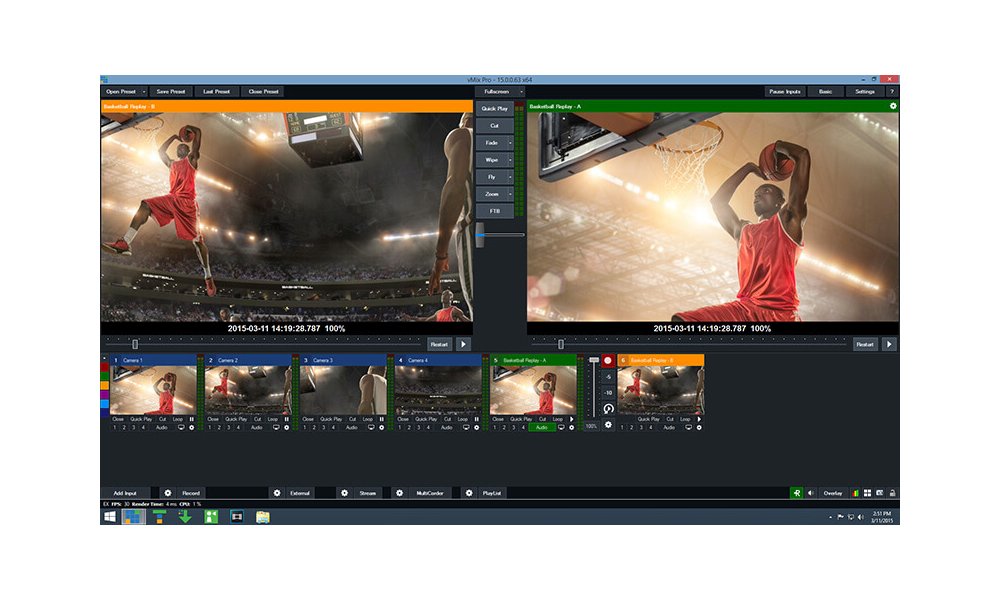Switch to the Basic interface mode
This screenshot has width=1000, height=600.
click(824, 91)
